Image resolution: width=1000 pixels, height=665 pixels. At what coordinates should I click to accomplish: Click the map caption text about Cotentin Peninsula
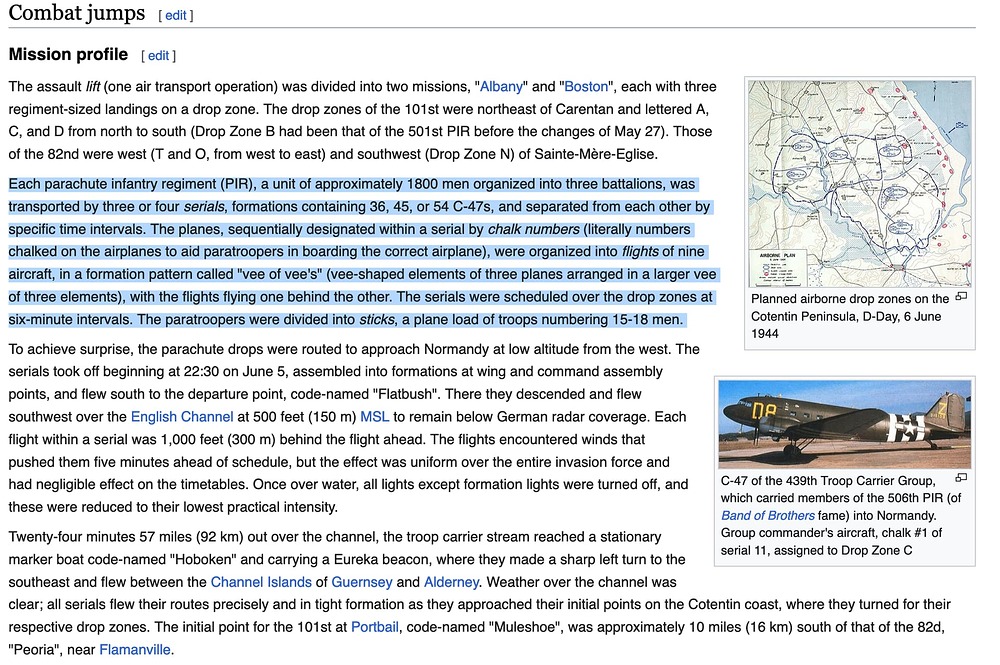850,316
